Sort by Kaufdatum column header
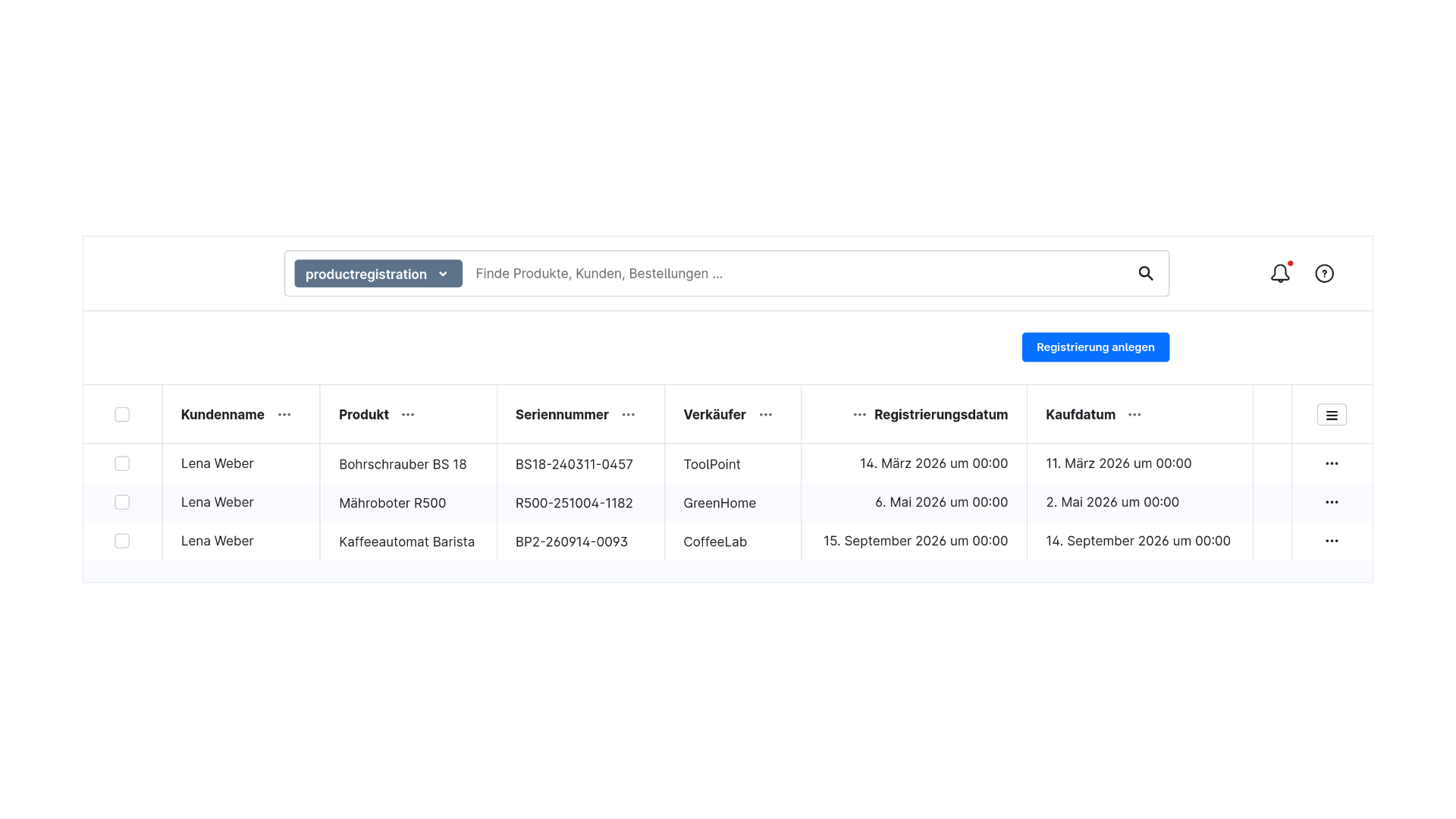Viewport: 1456px width, 819px height. click(x=1081, y=415)
